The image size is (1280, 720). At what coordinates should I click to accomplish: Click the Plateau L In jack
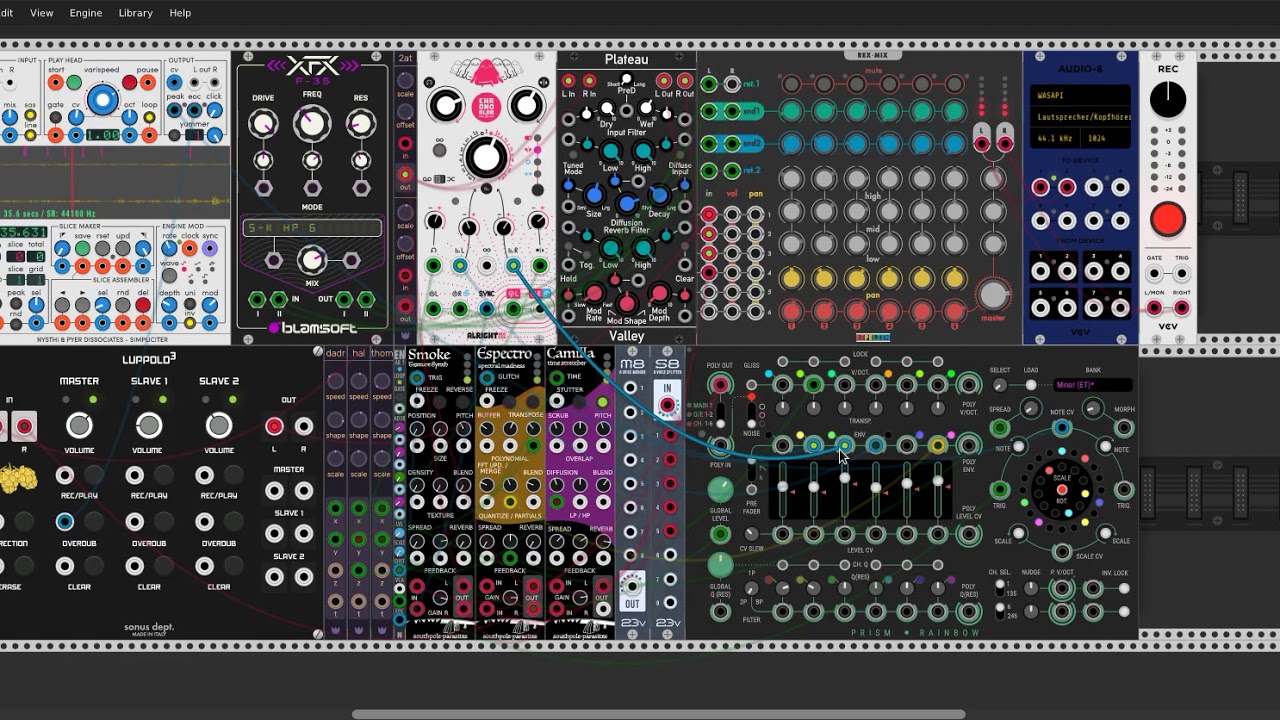click(x=569, y=81)
